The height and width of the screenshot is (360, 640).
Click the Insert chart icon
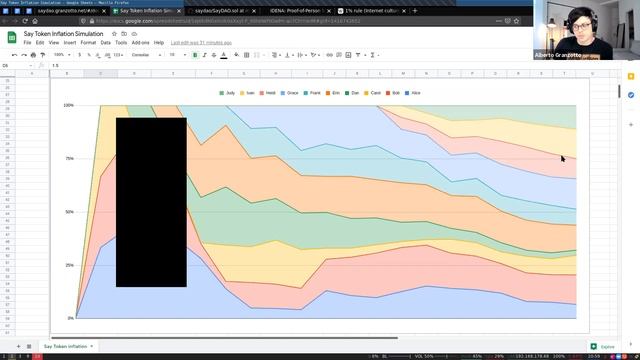(348, 55)
